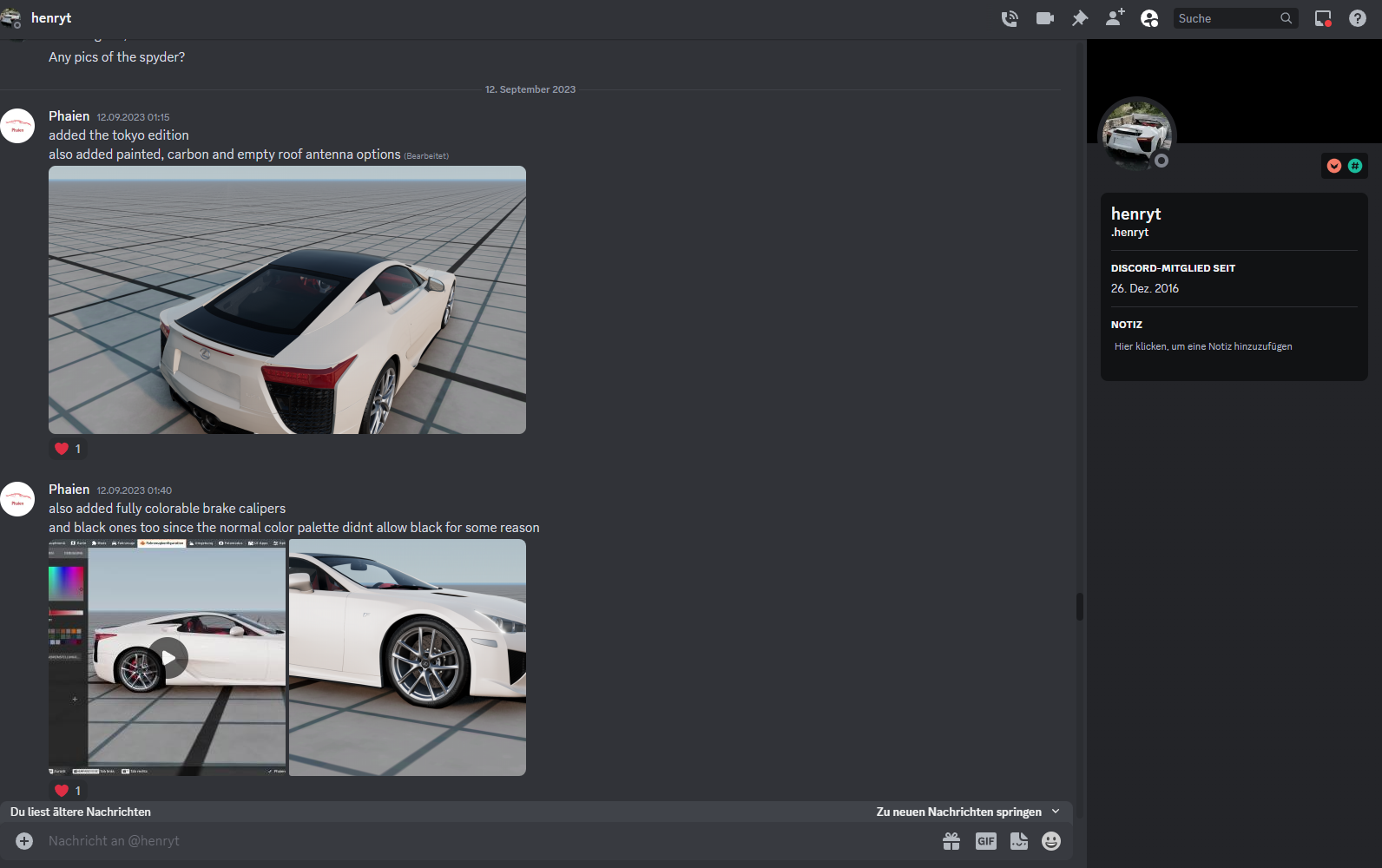This screenshot has width=1382, height=868.
Task: Open the inbox
Action: (x=1323, y=18)
